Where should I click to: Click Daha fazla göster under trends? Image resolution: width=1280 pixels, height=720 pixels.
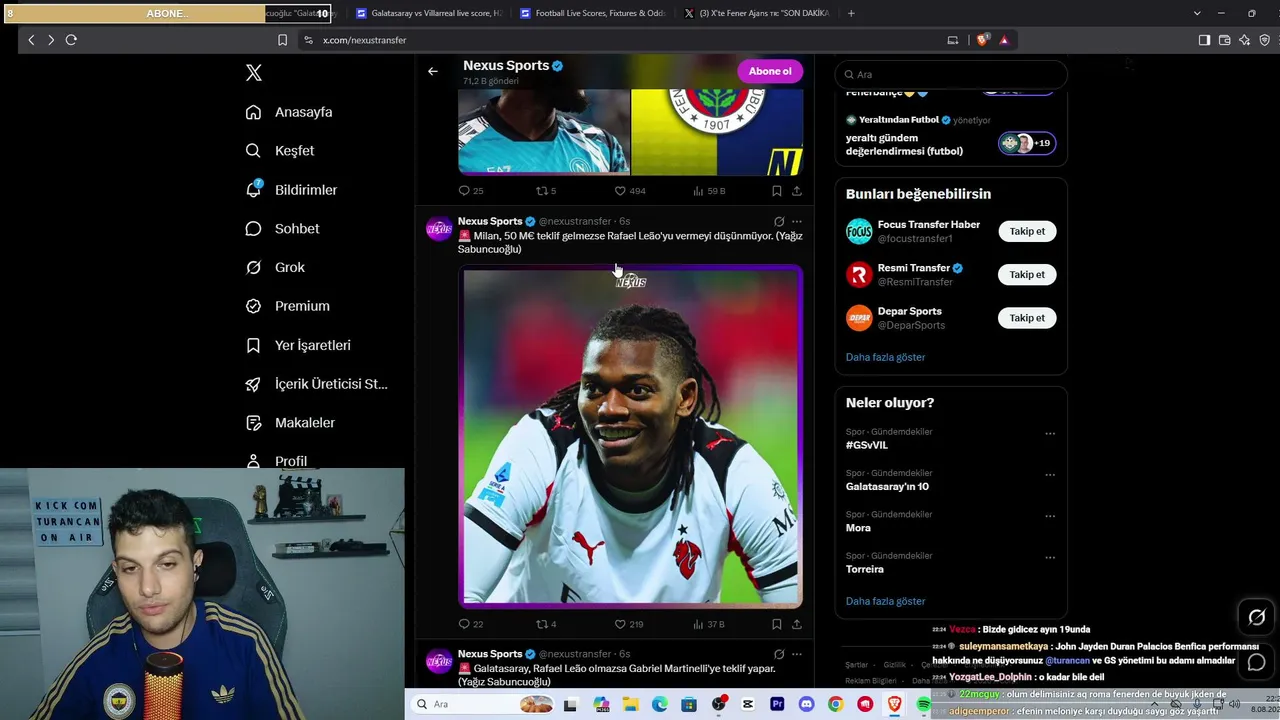(x=885, y=601)
